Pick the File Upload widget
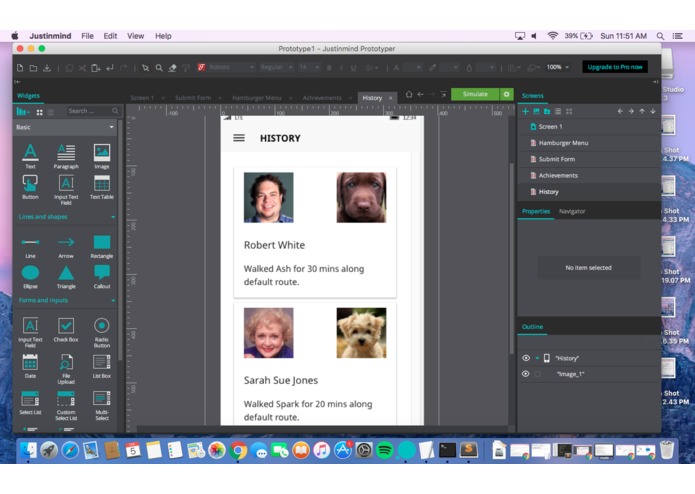This screenshot has width=695, height=494. (66, 369)
